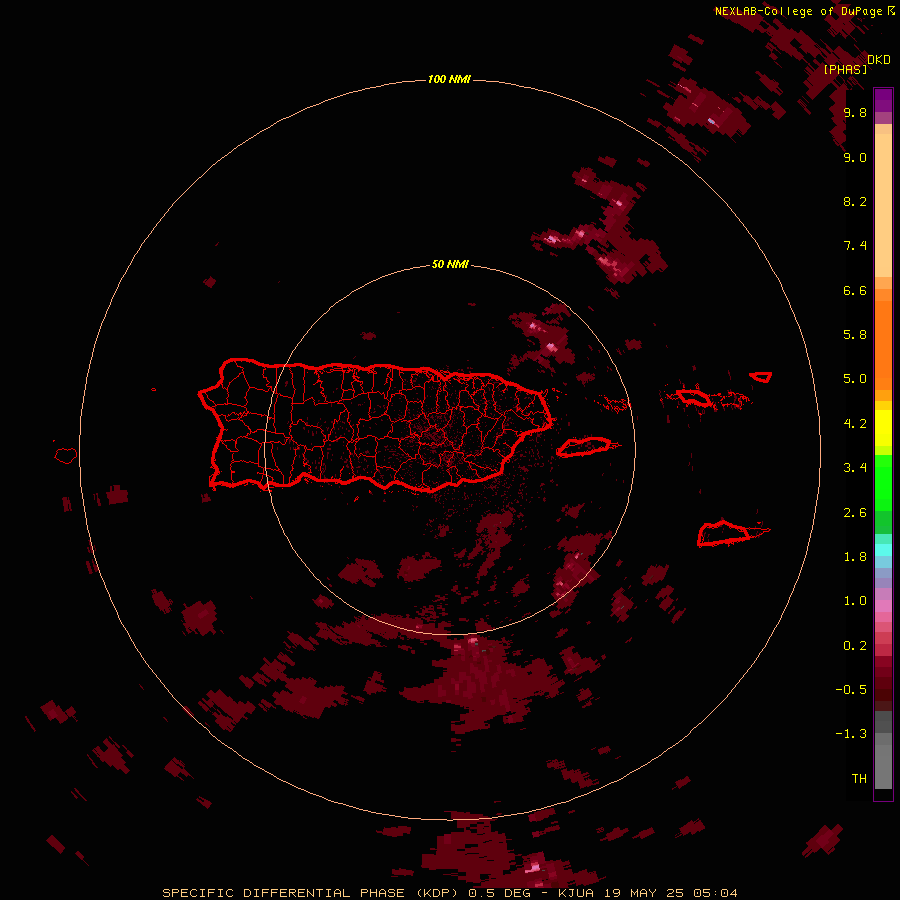
Task: Click the 1.0 legend value
Action: [855, 601]
